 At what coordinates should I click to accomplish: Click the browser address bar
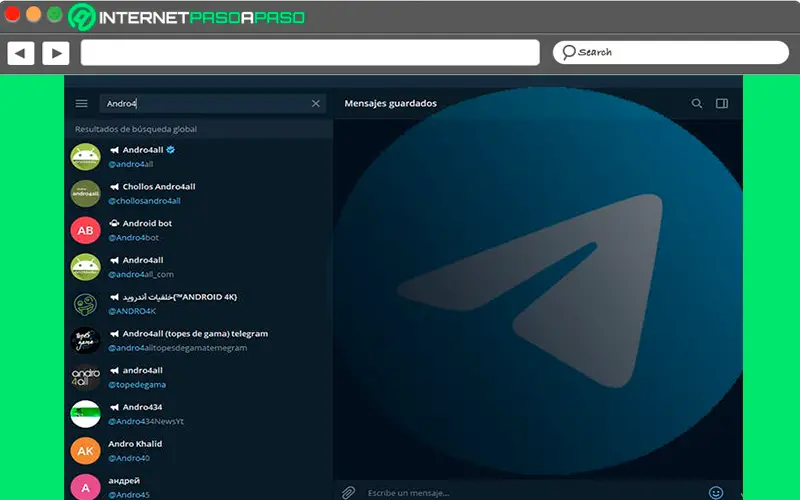pos(310,53)
